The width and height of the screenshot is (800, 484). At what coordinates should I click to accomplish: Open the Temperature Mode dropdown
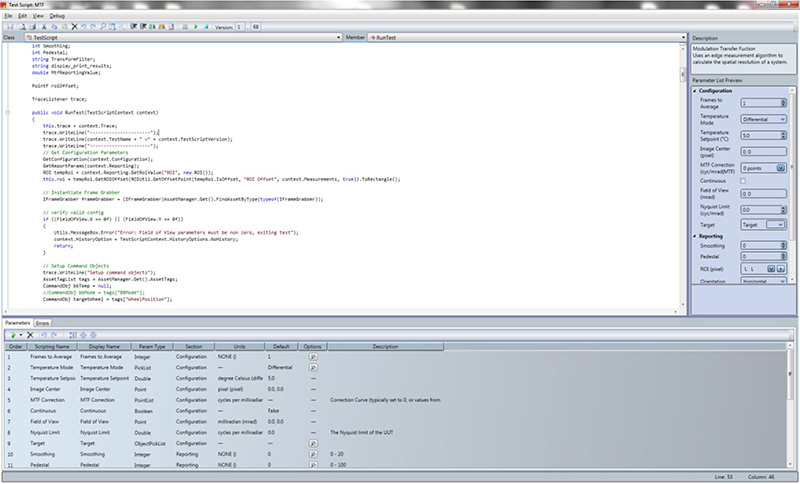tap(781, 118)
